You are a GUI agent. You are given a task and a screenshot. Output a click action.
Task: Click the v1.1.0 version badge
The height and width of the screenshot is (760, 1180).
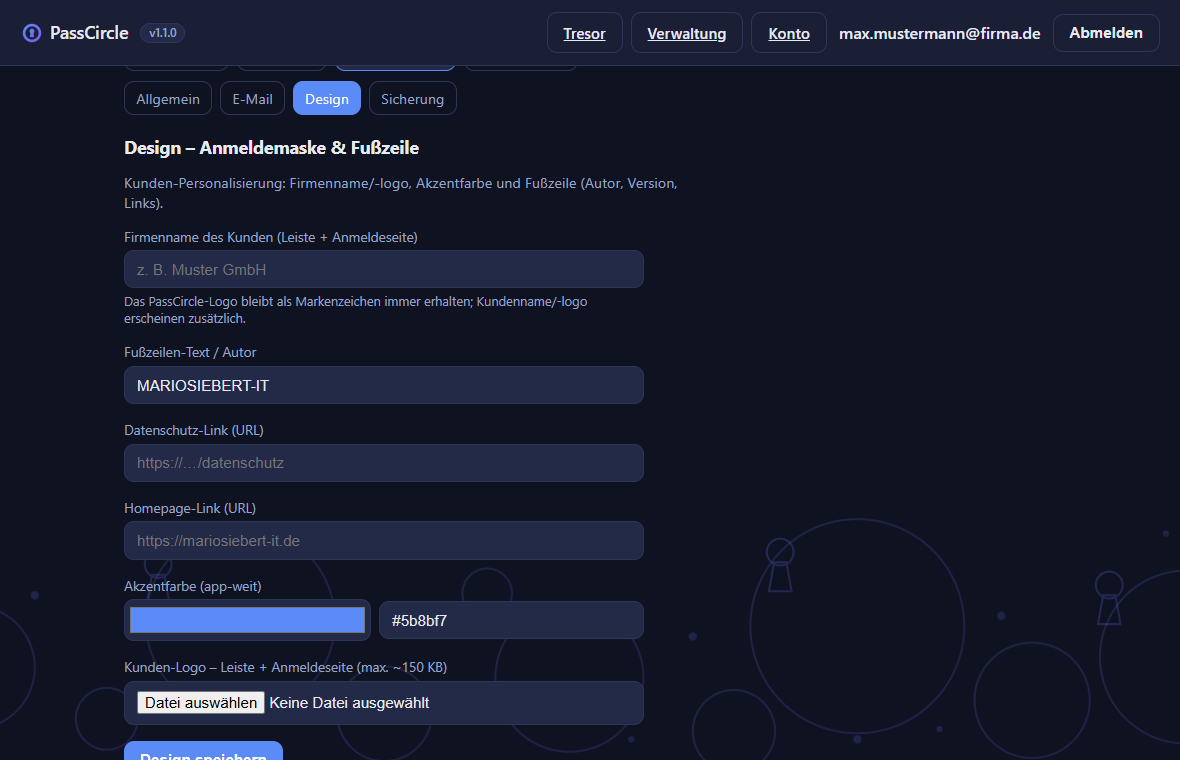click(x=163, y=33)
